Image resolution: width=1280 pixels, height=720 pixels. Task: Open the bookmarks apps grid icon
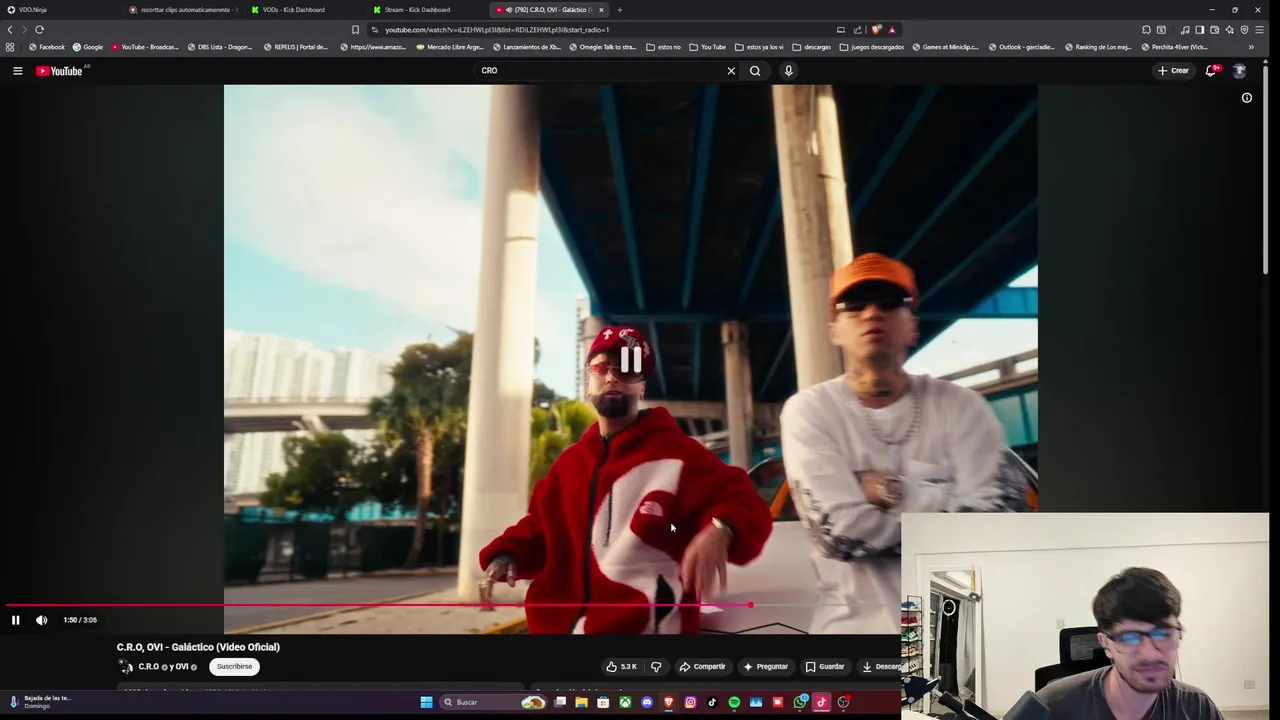[x=10, y=47]
